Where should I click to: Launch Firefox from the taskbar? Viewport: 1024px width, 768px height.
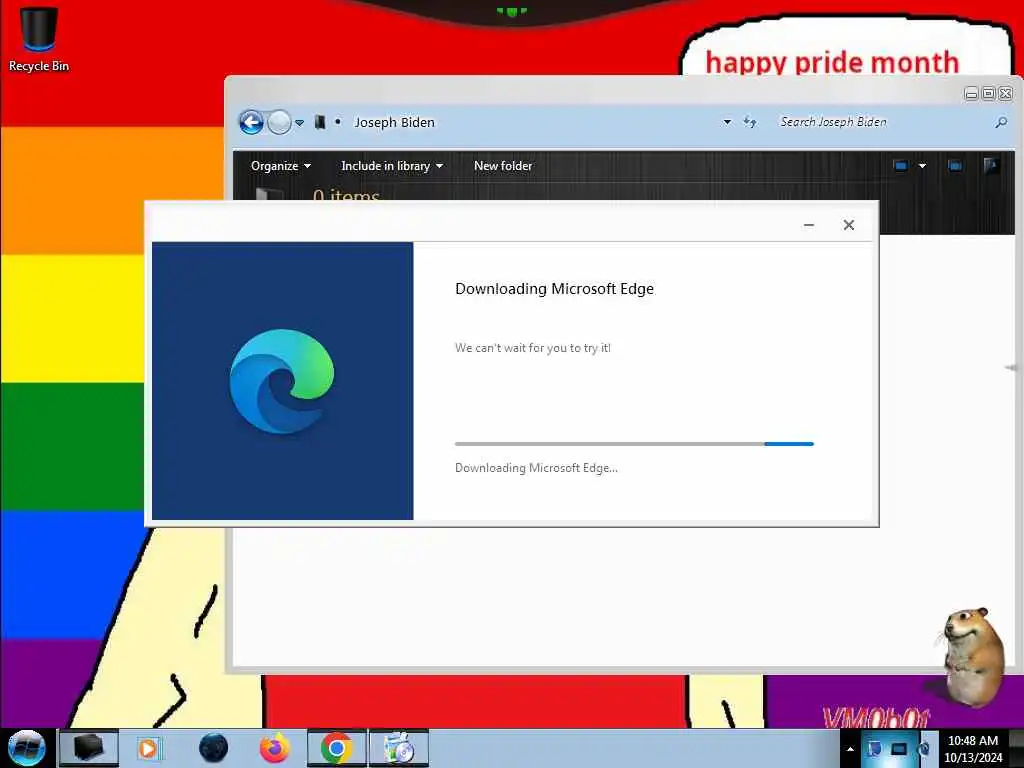pos(275,748)
